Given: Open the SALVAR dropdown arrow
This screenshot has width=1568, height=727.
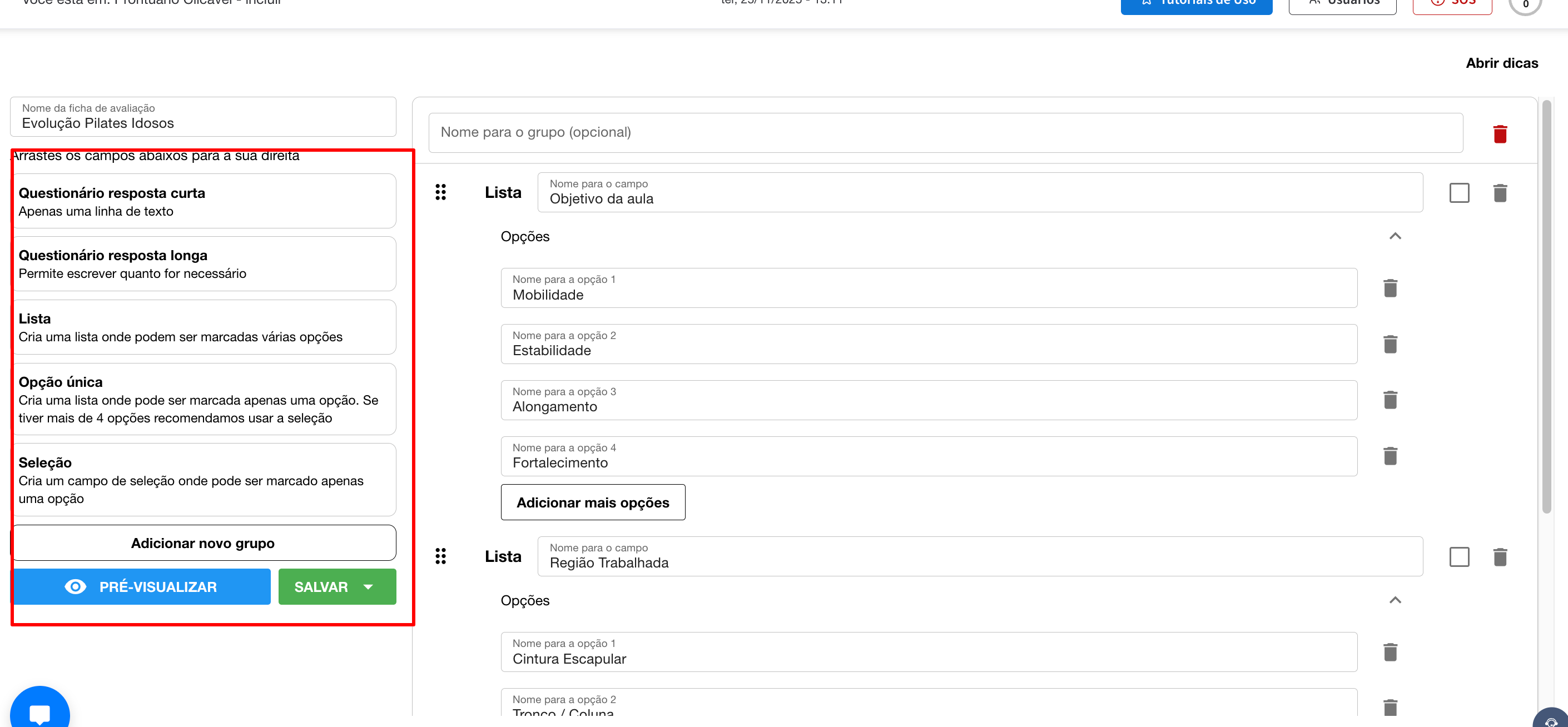Looking at the screenshot, I should tap(368, 586).
